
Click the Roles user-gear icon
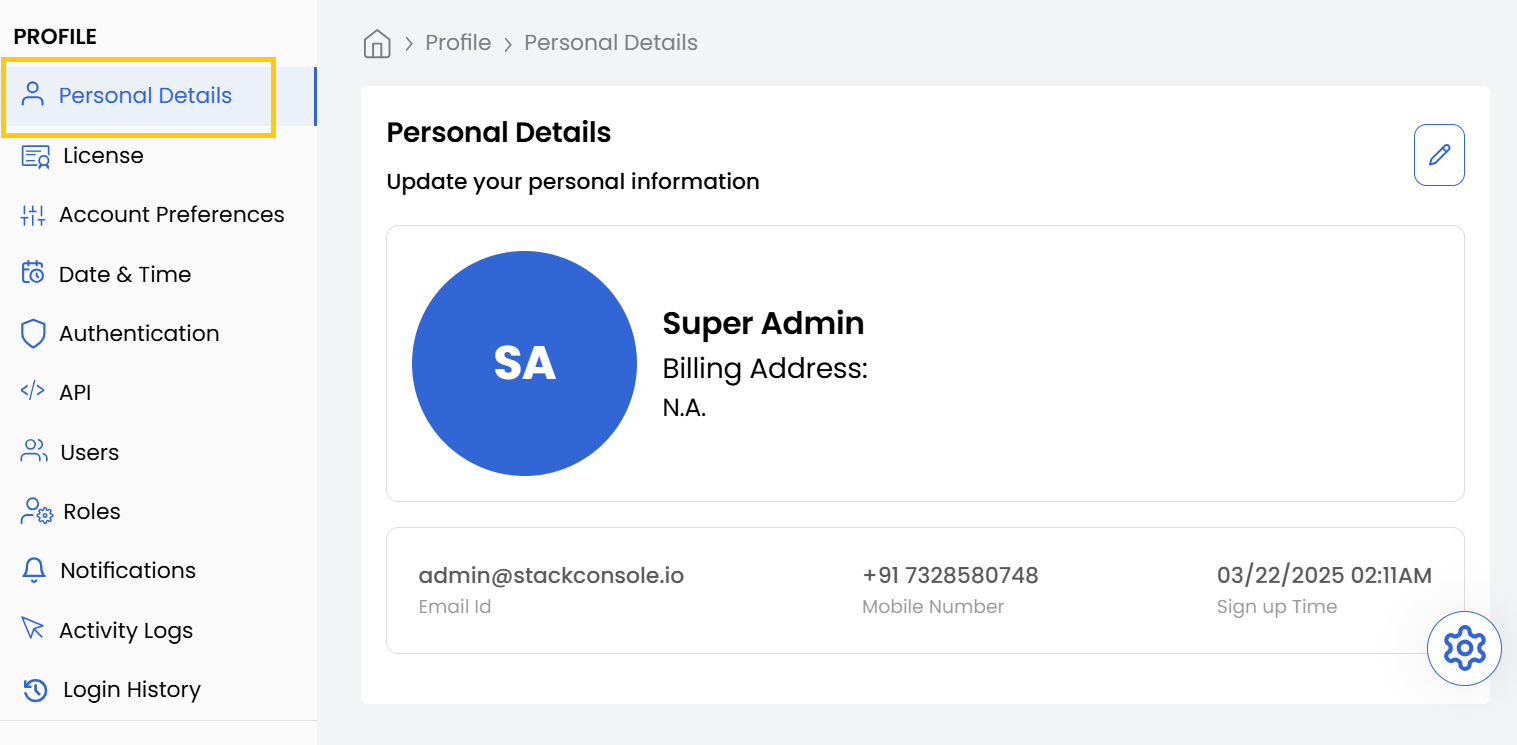35,511
